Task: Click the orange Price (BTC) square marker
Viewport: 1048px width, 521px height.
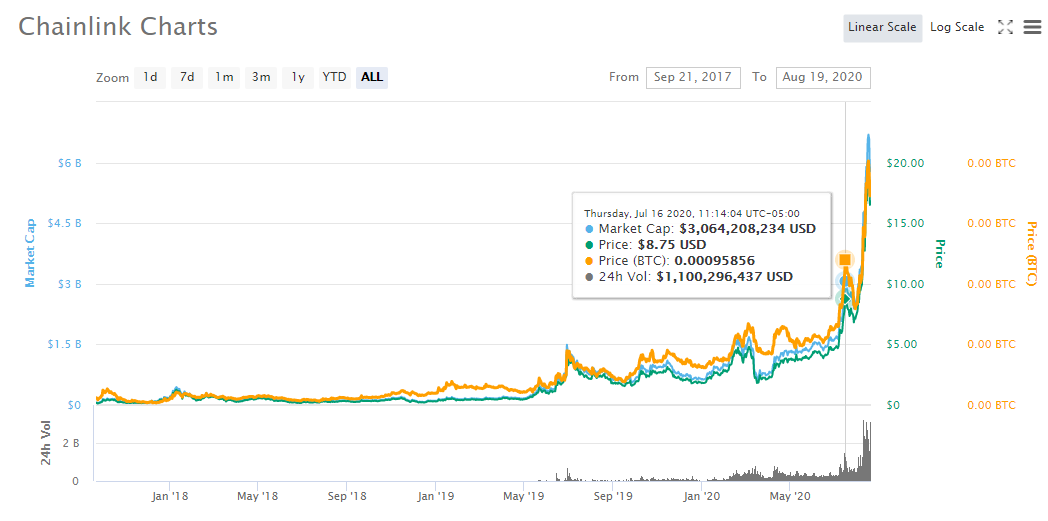Action: click(845, 259)
